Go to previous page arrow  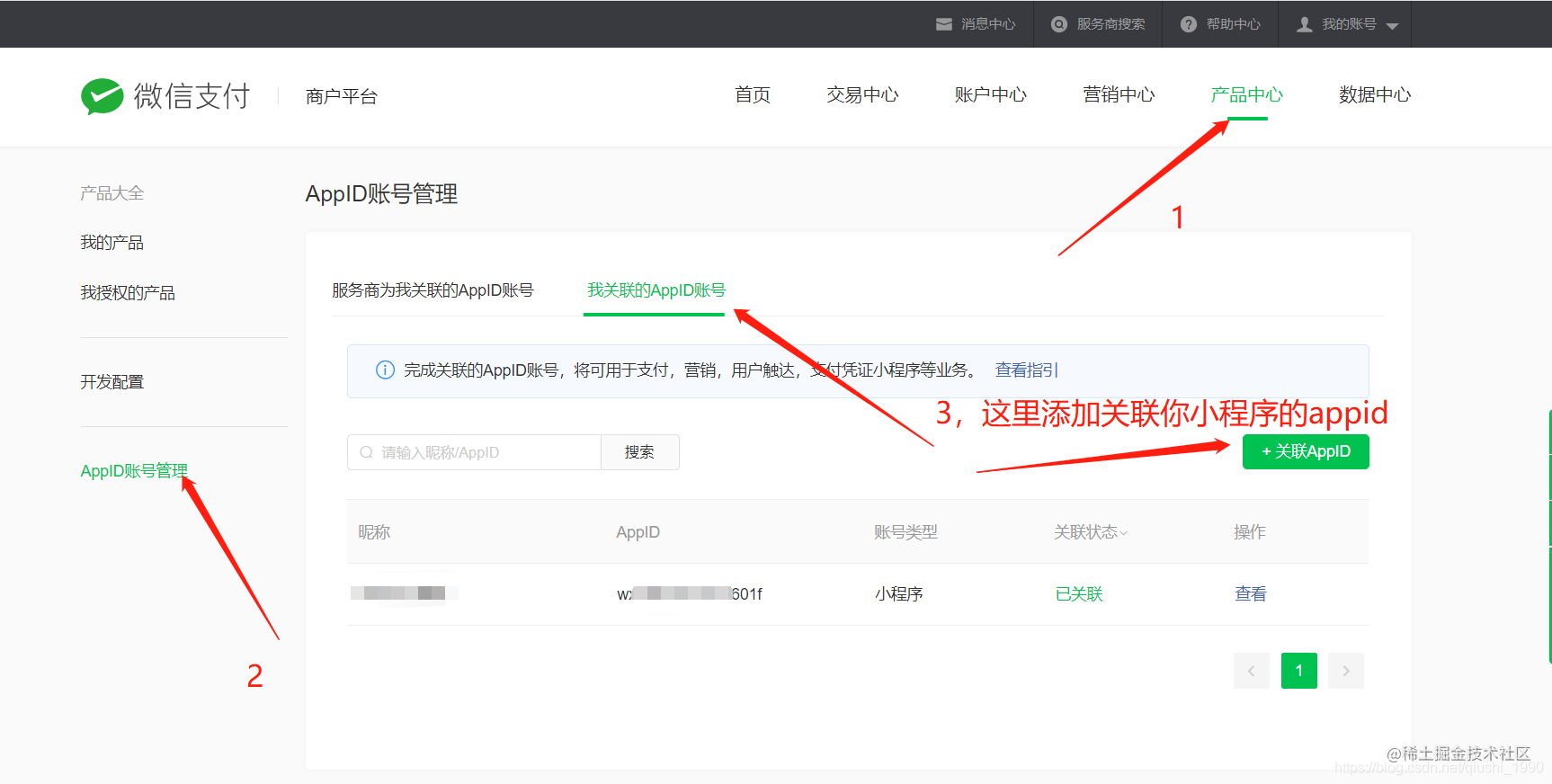coord(1252,671)
